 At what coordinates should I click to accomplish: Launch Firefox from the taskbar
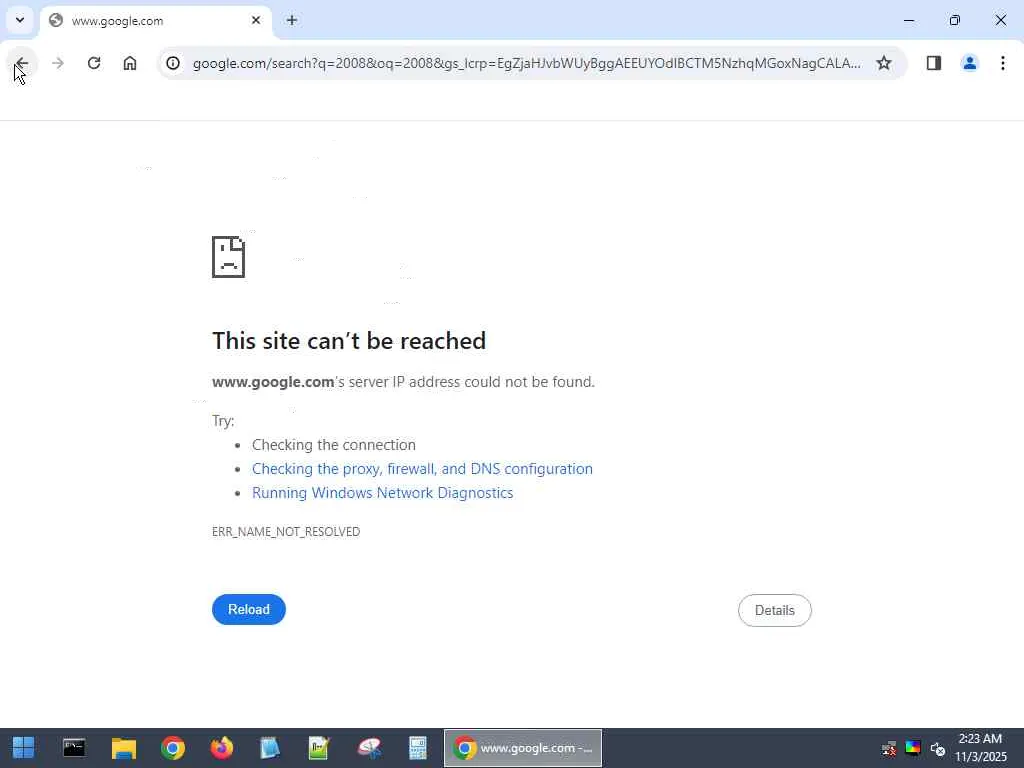coord(221,748)
